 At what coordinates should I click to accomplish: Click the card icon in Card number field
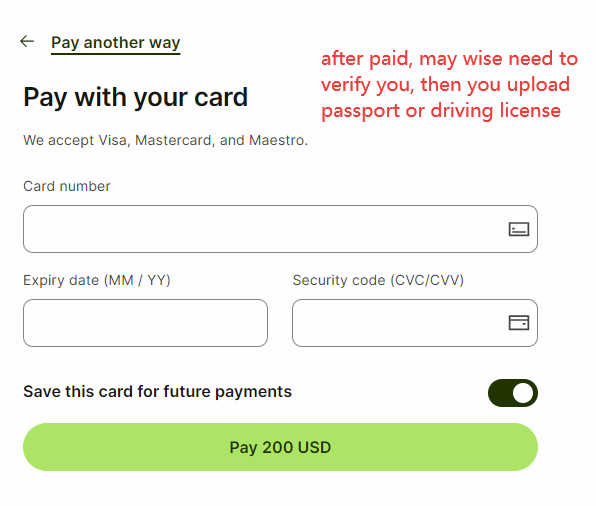tap(519, 229)
